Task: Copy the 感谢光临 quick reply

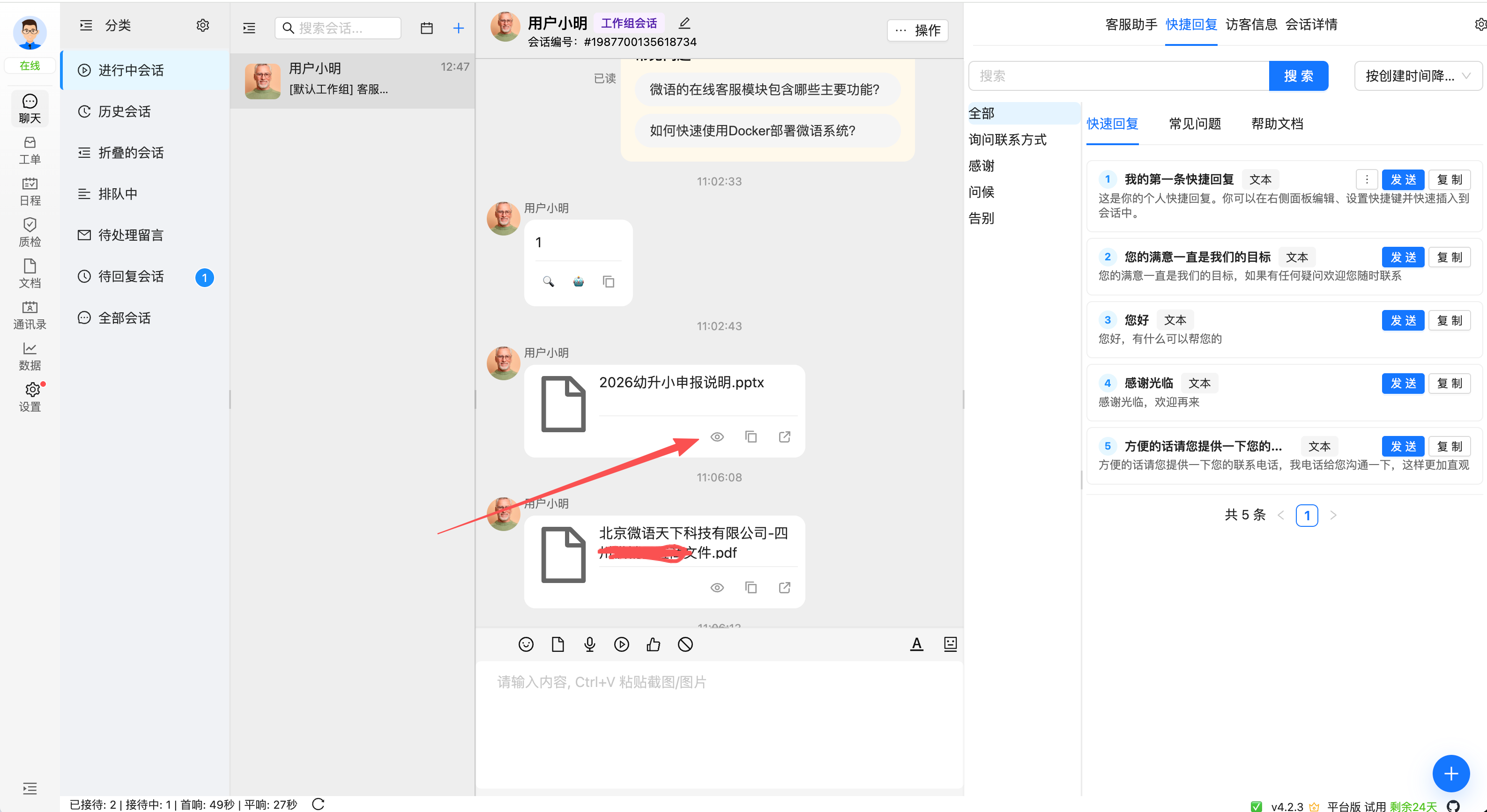Action: click(x=1450, y=383)
